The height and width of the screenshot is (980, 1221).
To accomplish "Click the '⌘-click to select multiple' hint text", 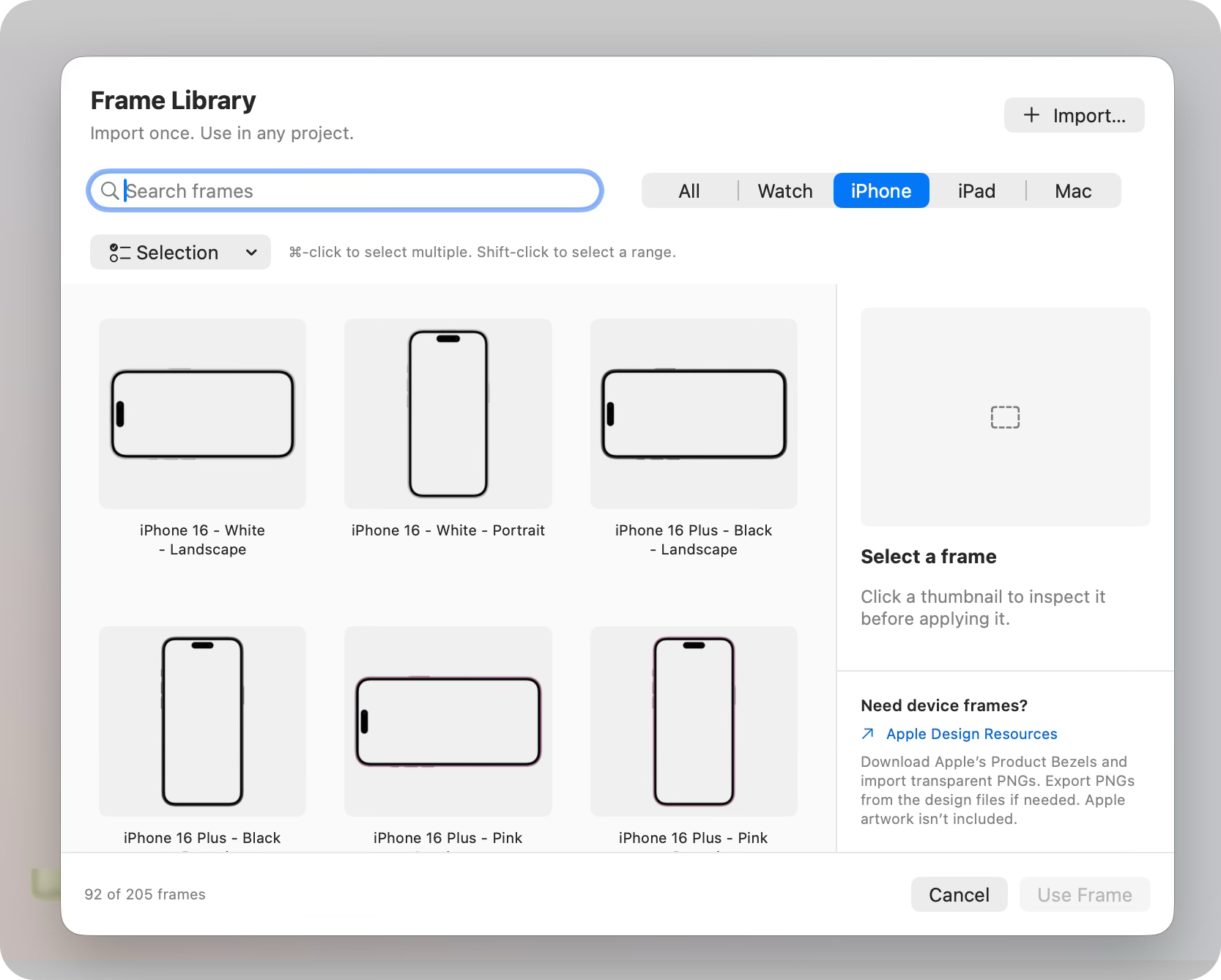I will coord(482,252).
